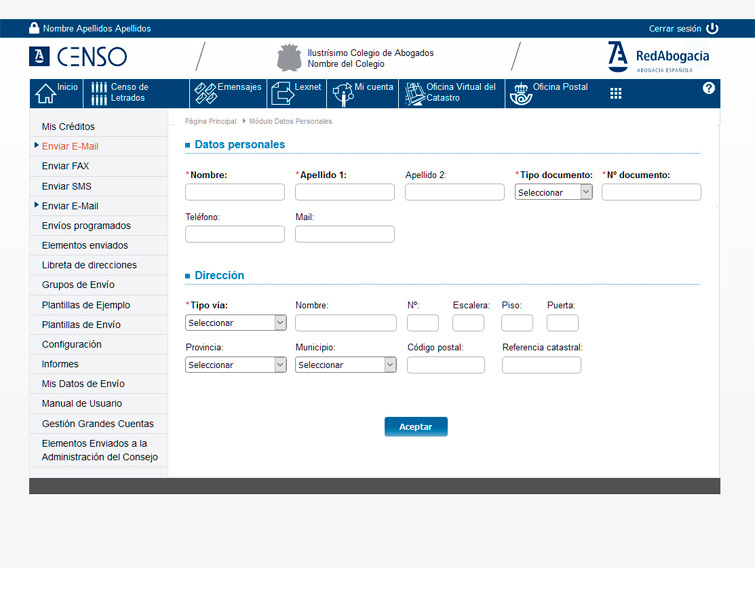Open the Tipo vía dropdown
Viewport: 755px width, 594px height.
(x=235, y=323)
